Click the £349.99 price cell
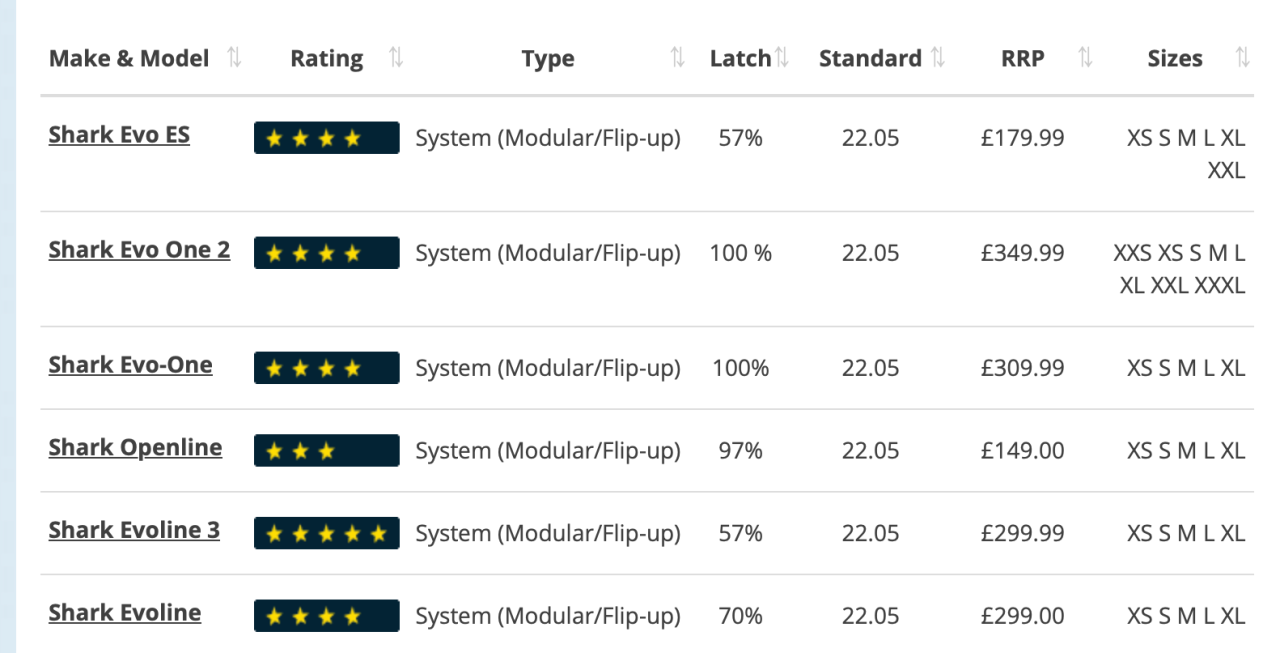 (1022, 253)
